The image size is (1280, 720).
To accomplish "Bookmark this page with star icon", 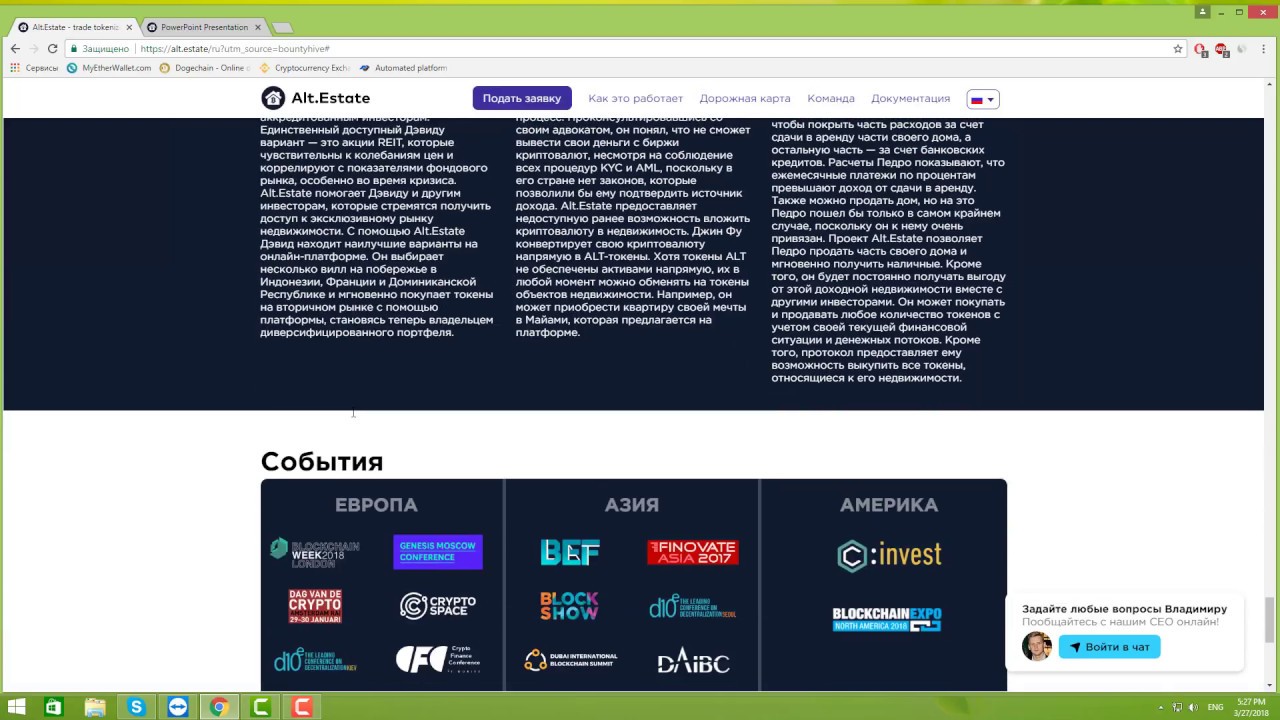I will [1178, 48].
